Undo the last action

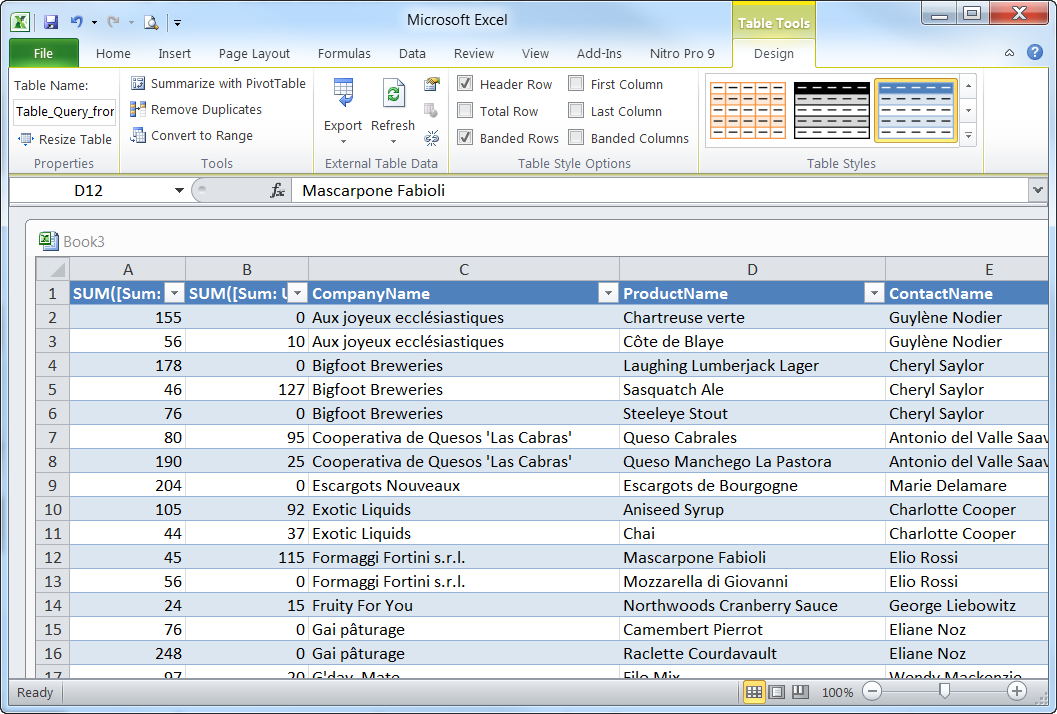[x=76, y=22]
